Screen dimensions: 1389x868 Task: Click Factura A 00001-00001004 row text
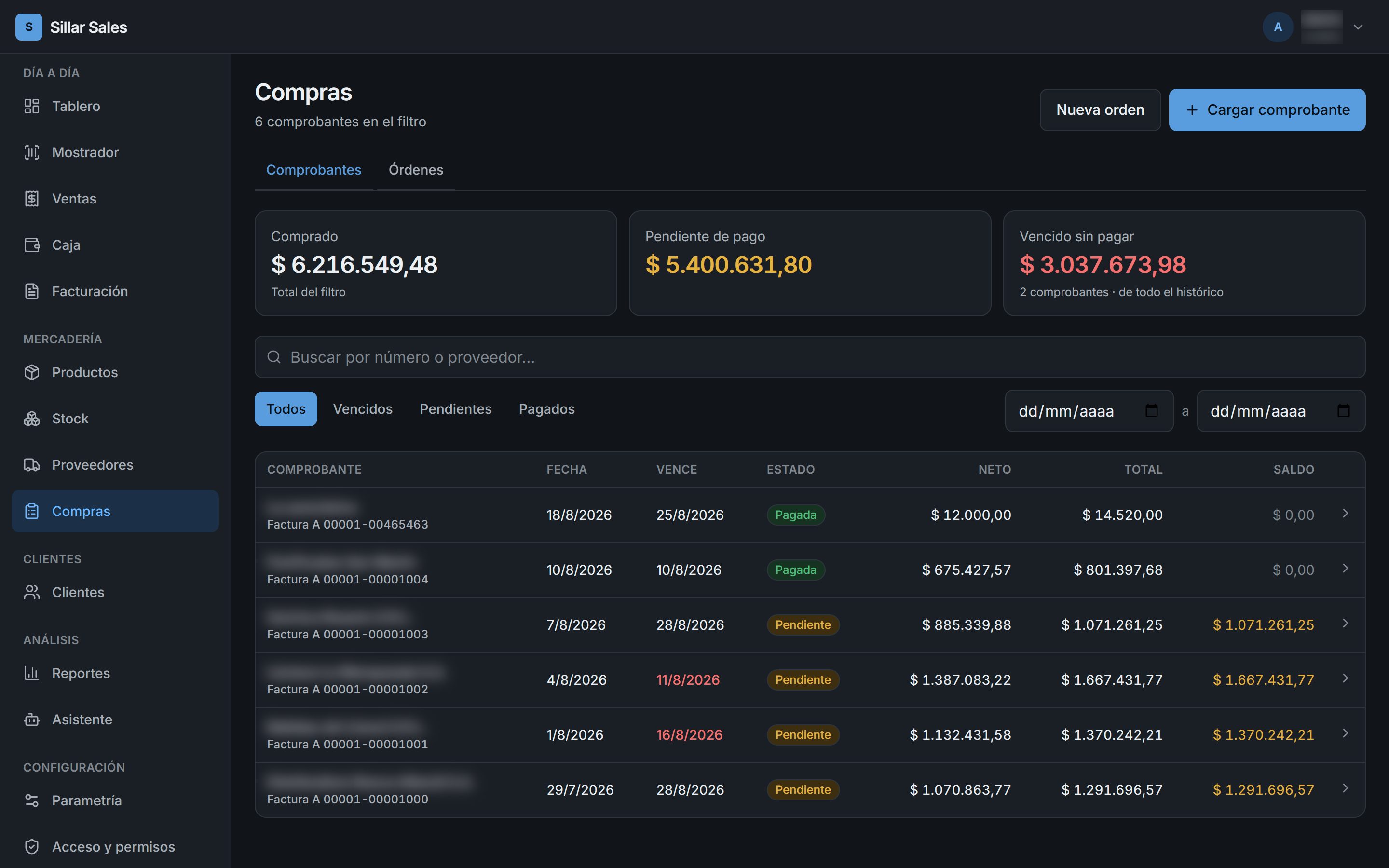[x=347, y=579]
